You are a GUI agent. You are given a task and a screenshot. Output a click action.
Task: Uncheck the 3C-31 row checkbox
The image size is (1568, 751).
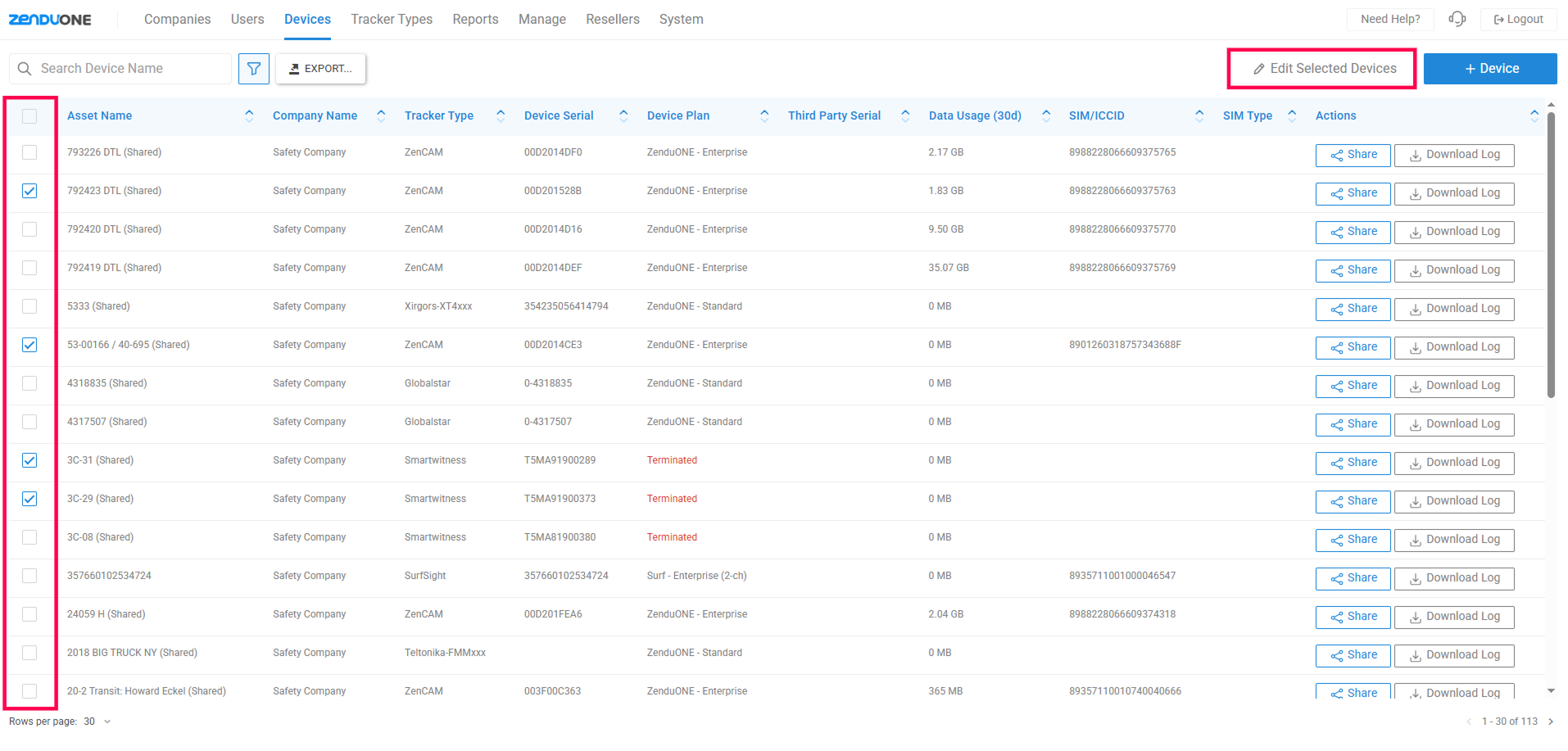(29, 460)
